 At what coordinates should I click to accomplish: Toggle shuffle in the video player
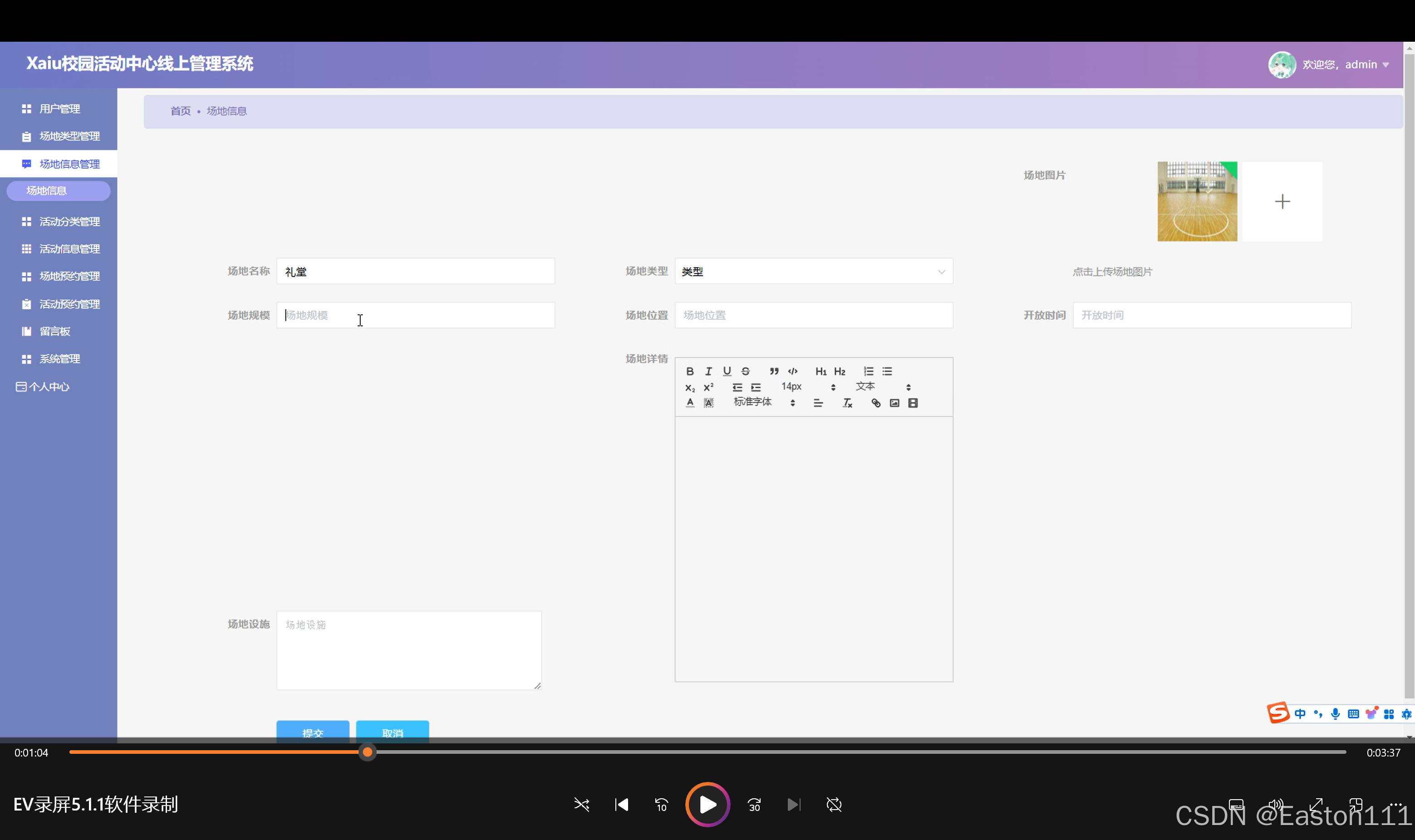(x=581, y=805)
